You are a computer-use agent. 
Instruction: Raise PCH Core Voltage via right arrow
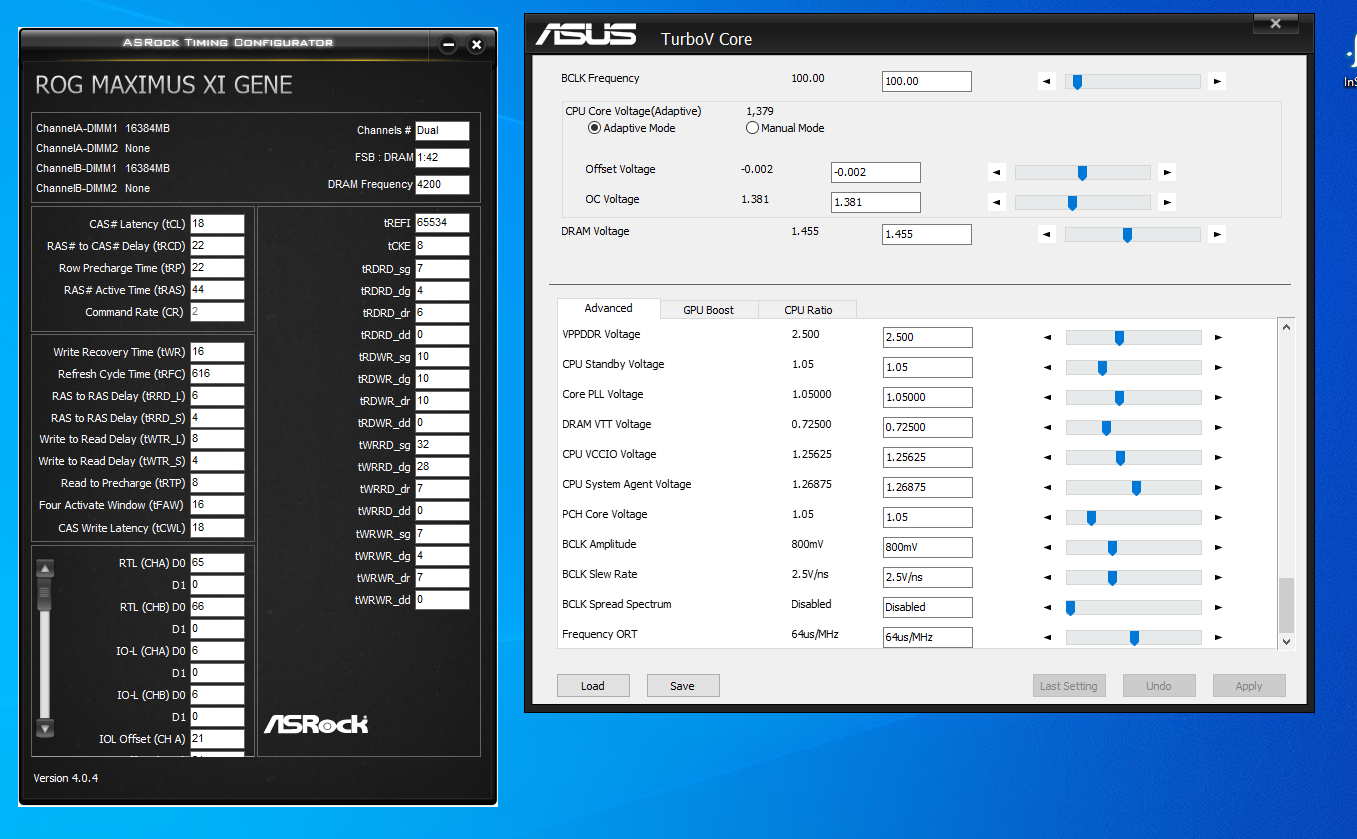pos(1218,518)
